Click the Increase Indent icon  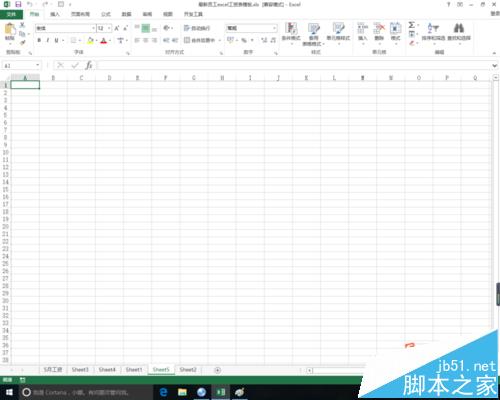click(x=175, y=40)
